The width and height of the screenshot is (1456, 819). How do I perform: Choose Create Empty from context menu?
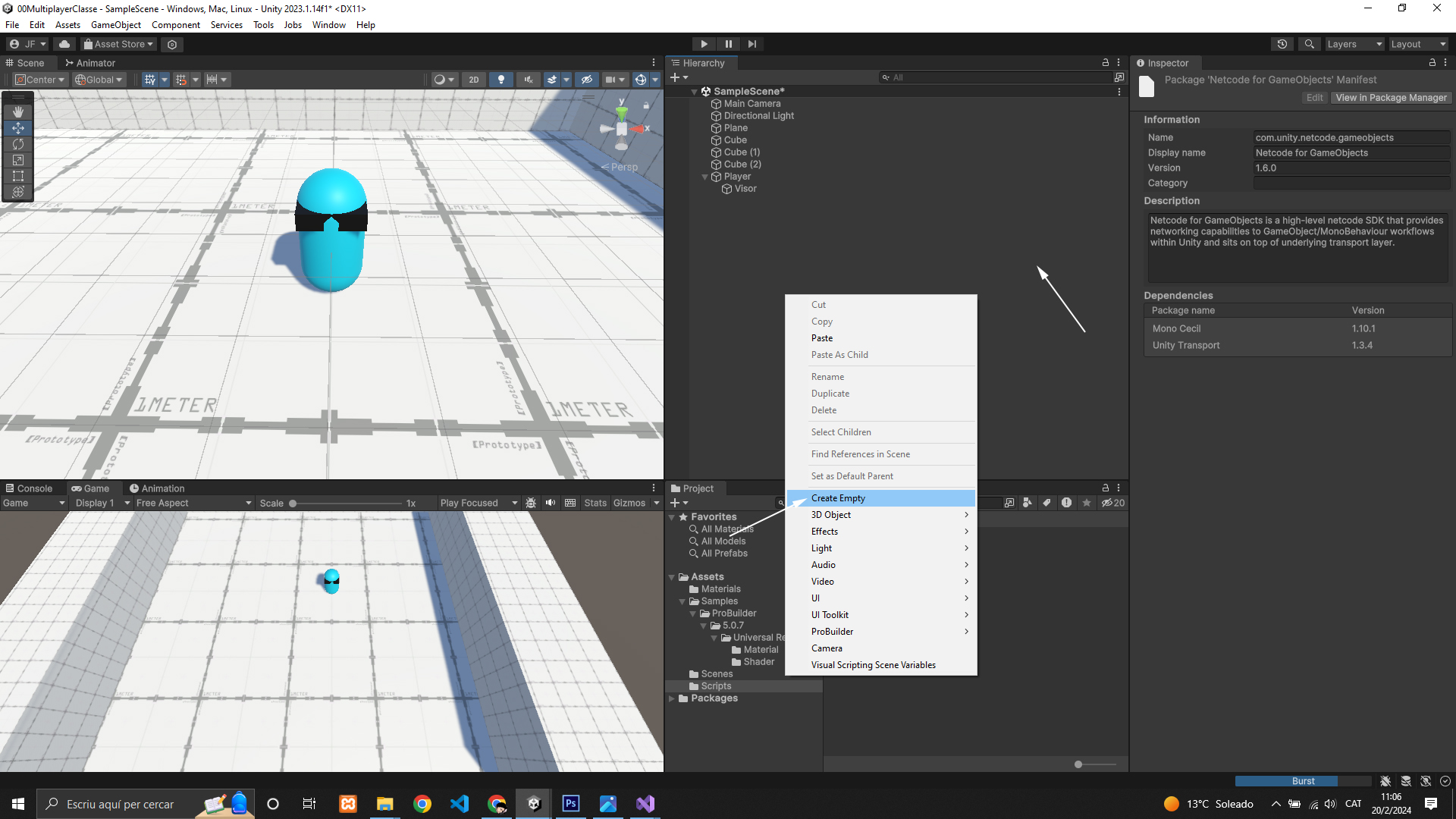pos(838,498)
